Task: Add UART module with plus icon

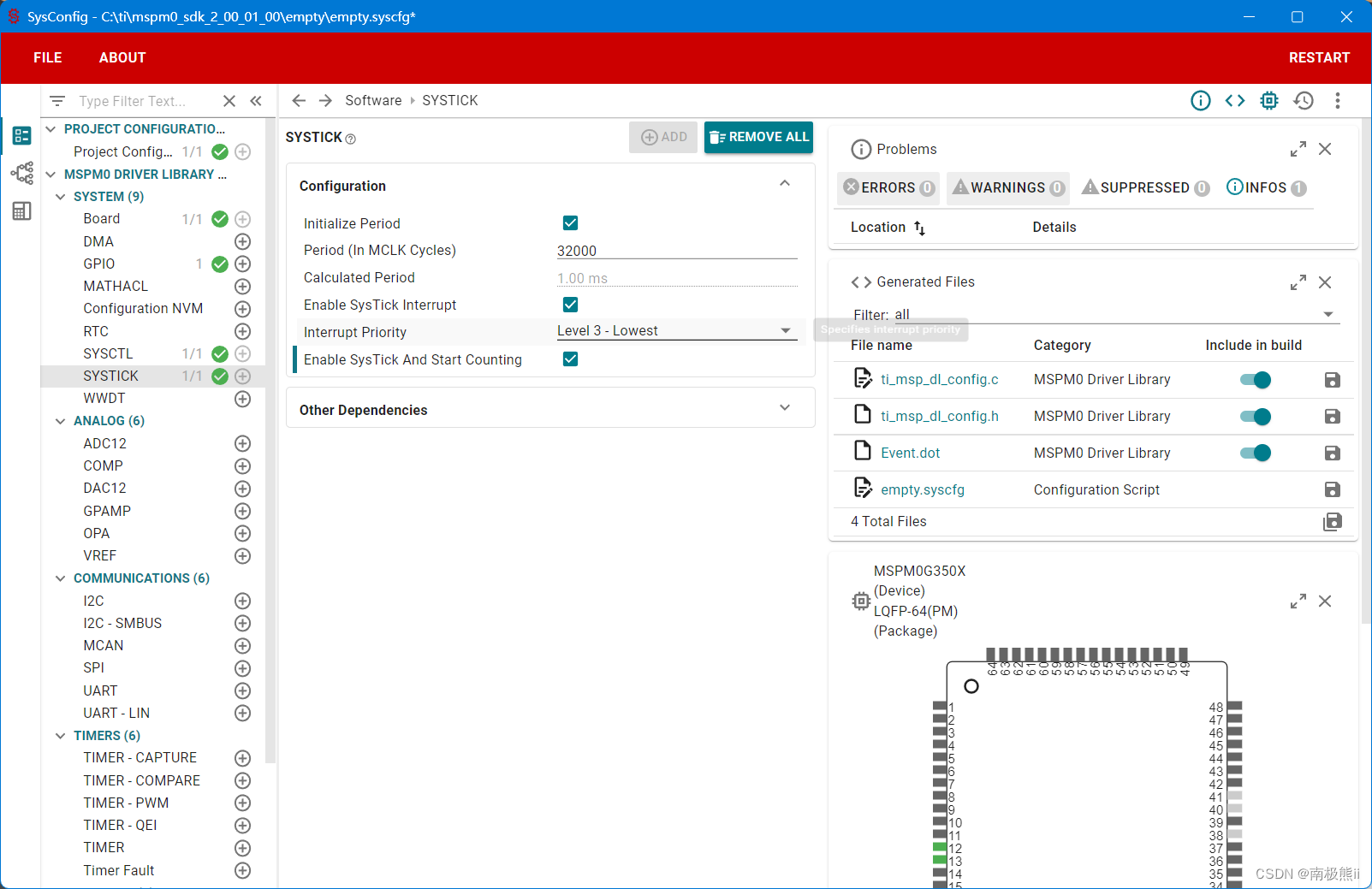Action: point(243,690)
